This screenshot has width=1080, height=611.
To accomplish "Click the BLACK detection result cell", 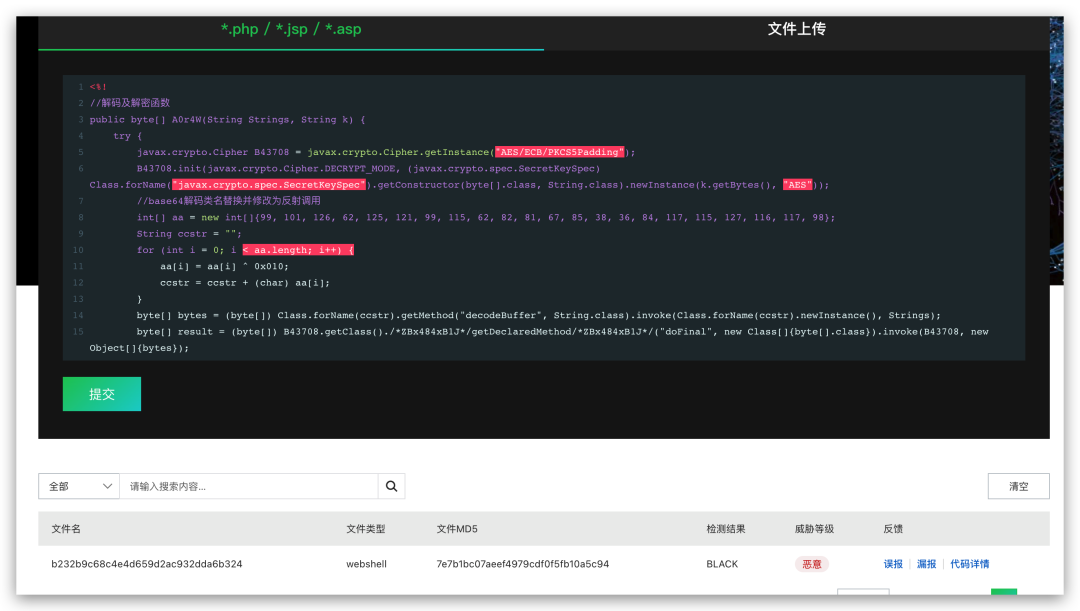I will click(x=722, y=564).
